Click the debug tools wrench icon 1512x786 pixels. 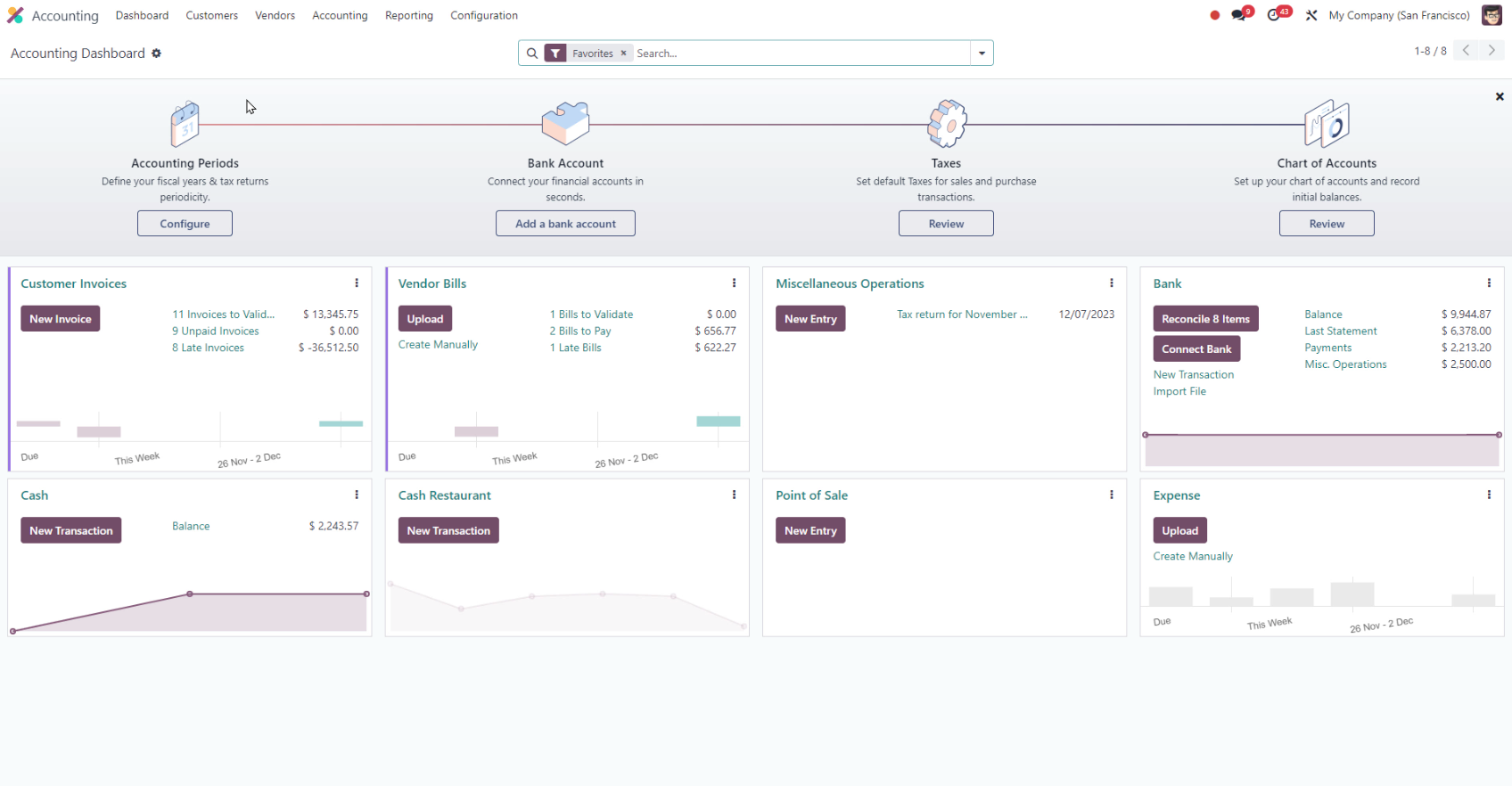point(1311,15)
